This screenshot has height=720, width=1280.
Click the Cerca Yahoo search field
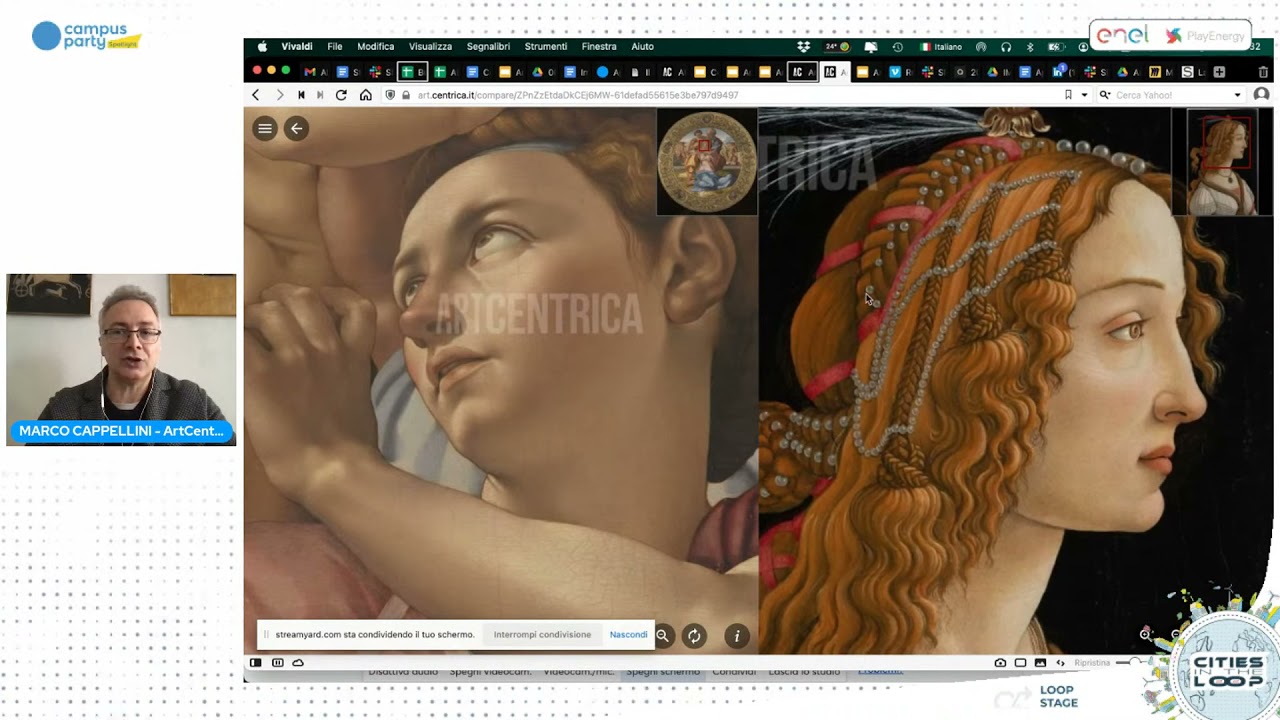pyautogui.click(x=1170, y=95)
